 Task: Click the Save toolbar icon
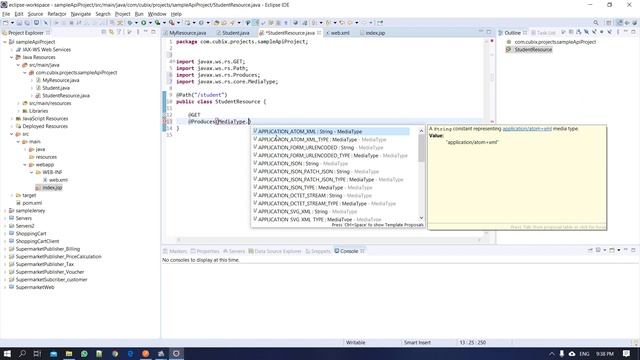pos(19,23)
